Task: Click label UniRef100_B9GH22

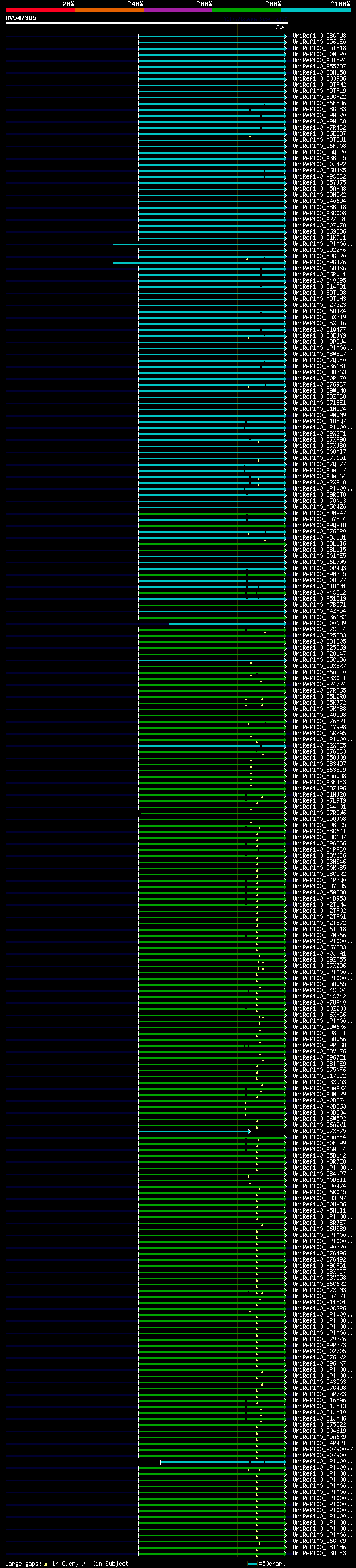Action: click(x=319, y=97)
